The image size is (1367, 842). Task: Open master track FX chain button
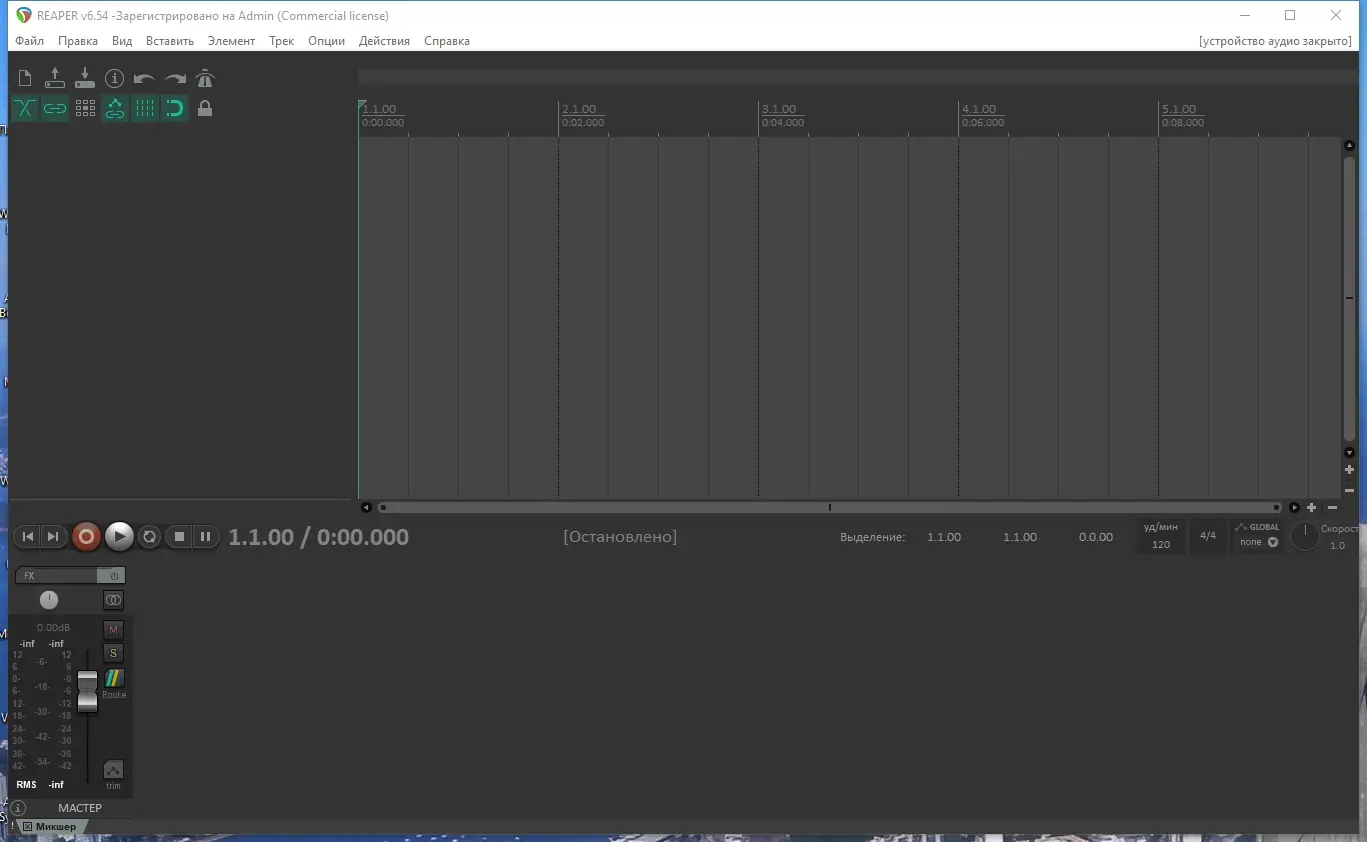coord(56,576)
